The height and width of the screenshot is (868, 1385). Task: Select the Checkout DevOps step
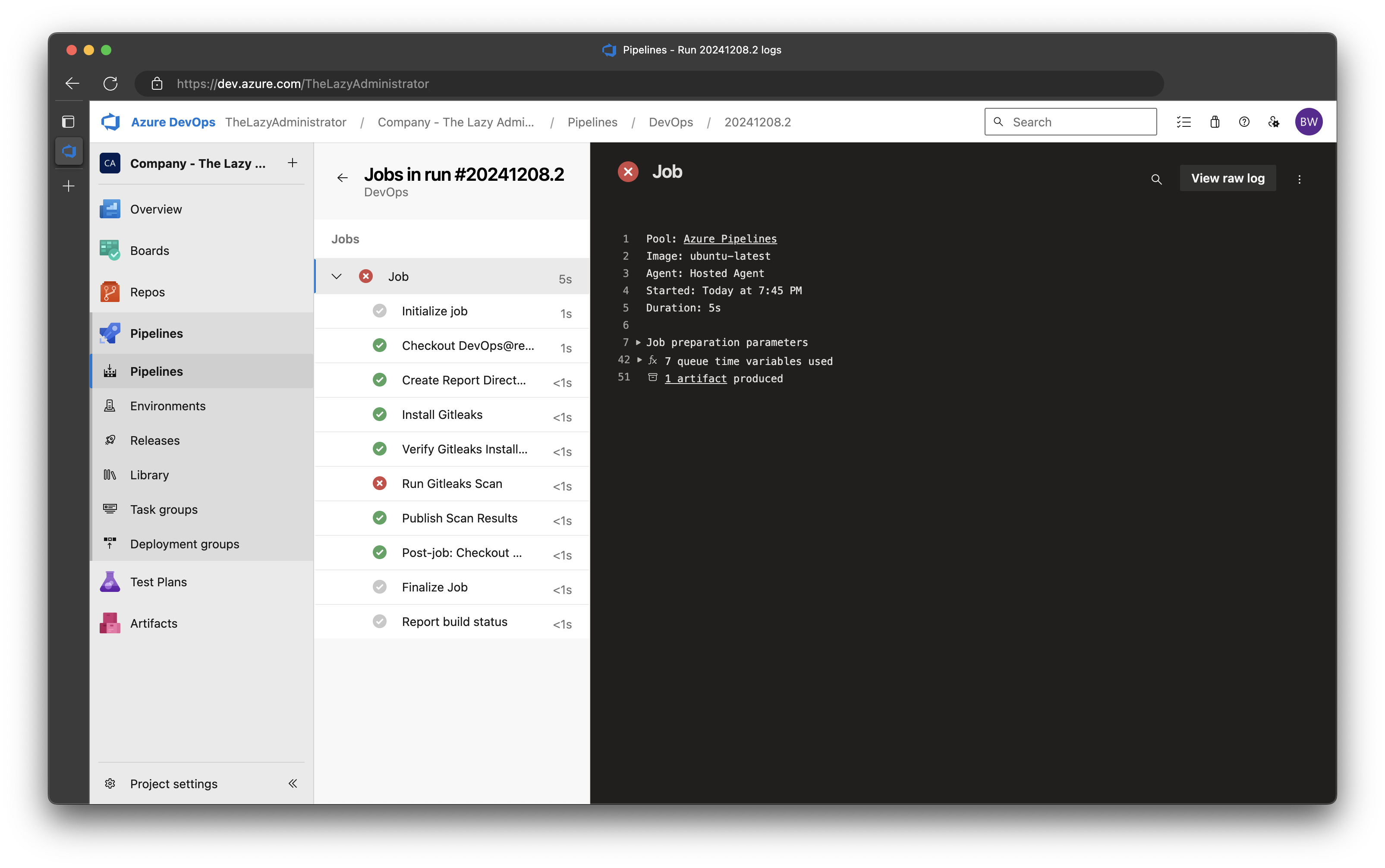point(452,345)
